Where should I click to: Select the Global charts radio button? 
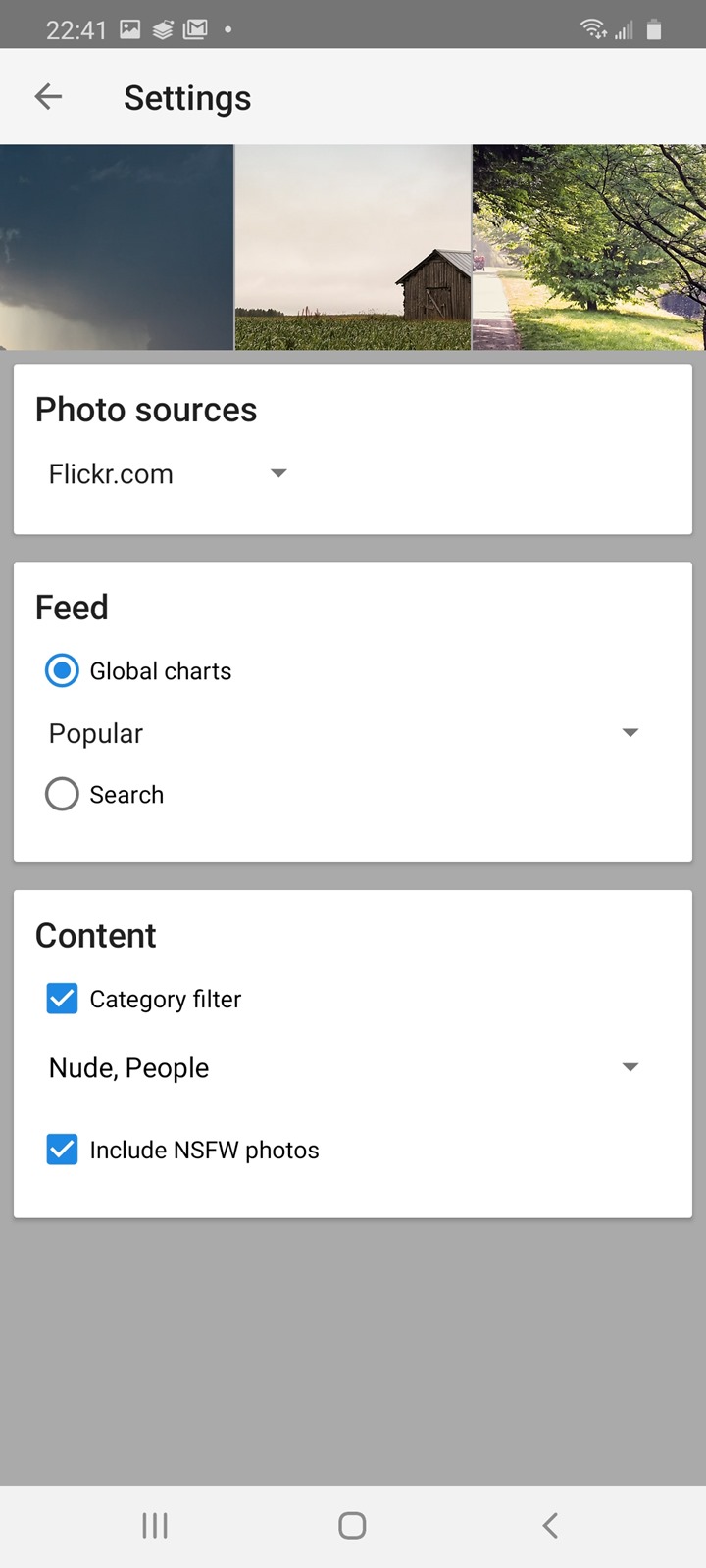tap(62, 671)
